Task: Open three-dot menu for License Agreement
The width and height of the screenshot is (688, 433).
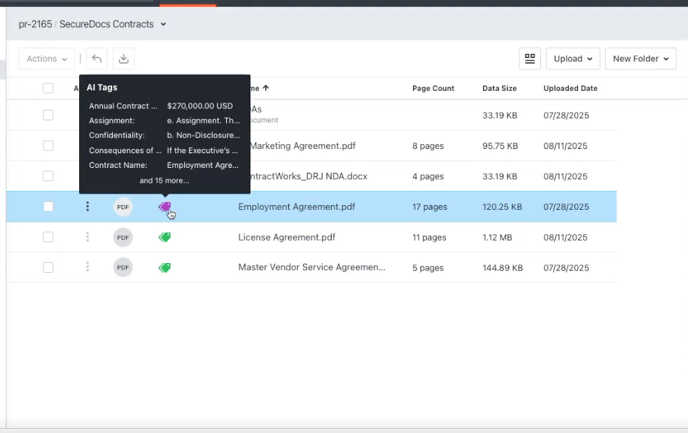Action: tap(87, 237)
